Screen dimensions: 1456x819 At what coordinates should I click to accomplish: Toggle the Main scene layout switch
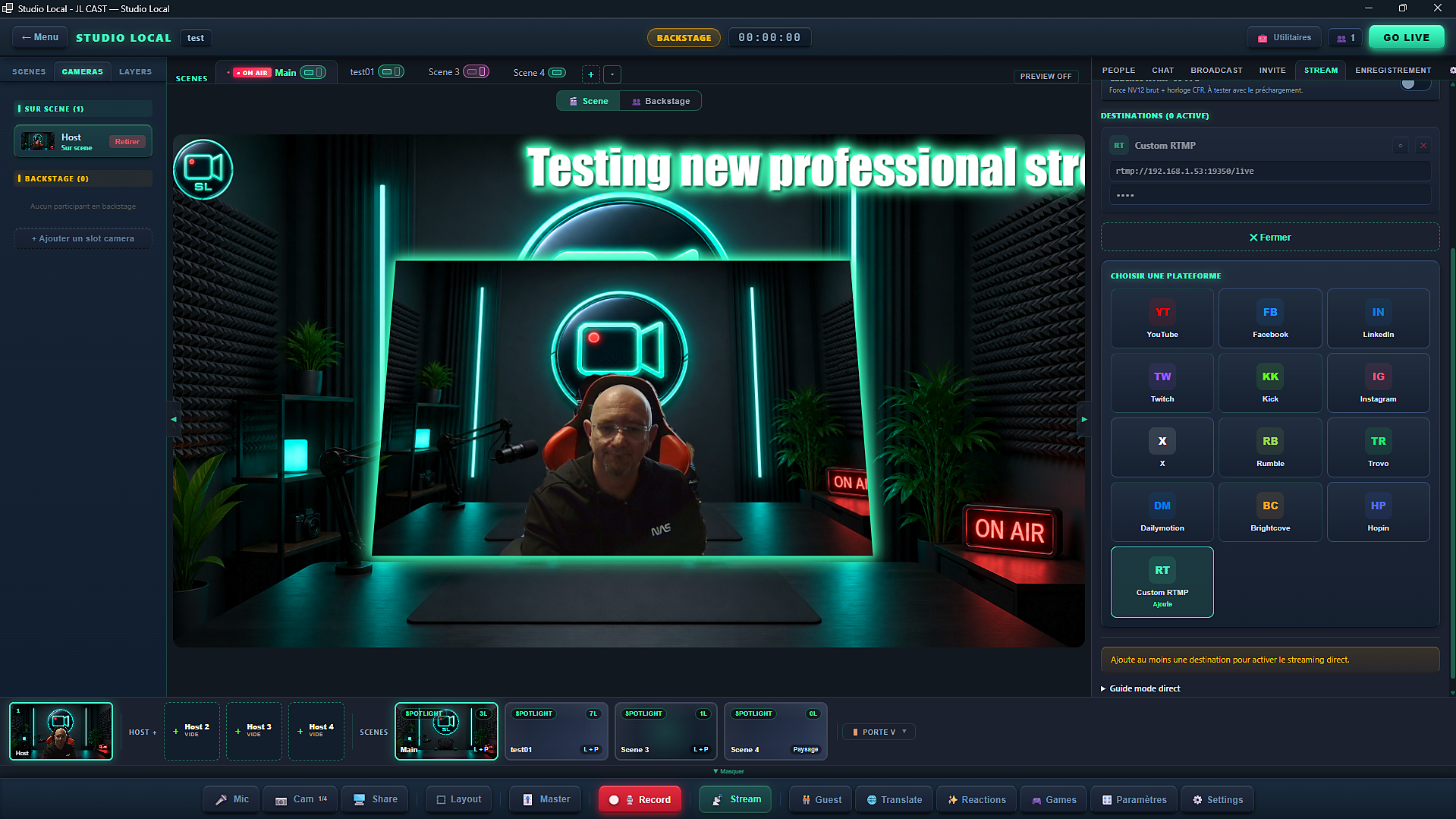(313, 72)
